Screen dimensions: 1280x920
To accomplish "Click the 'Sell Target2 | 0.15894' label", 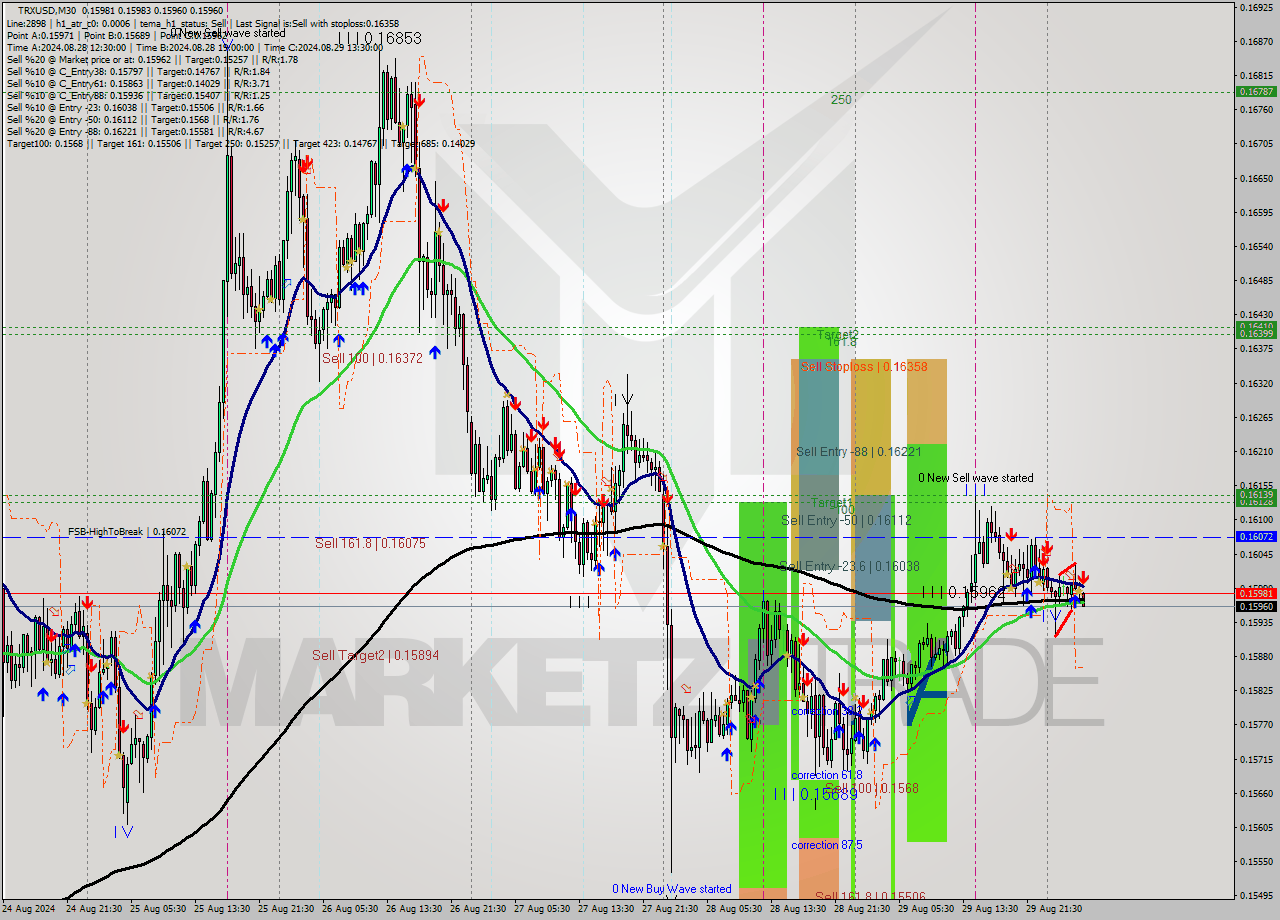I will (375, 655).
